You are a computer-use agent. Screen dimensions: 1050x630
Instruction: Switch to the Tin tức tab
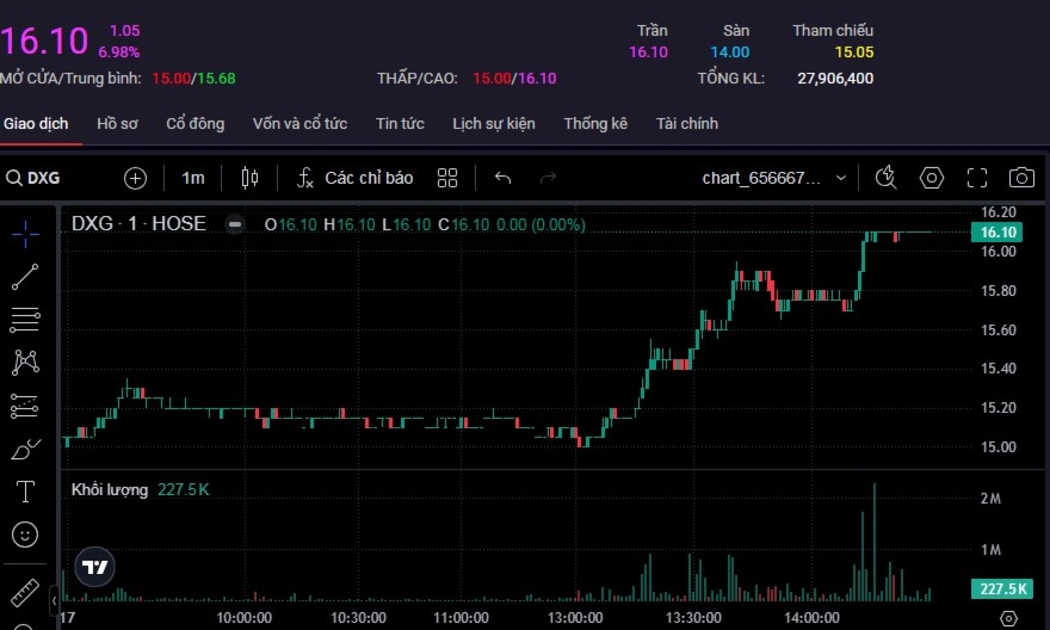coord(400,124)
